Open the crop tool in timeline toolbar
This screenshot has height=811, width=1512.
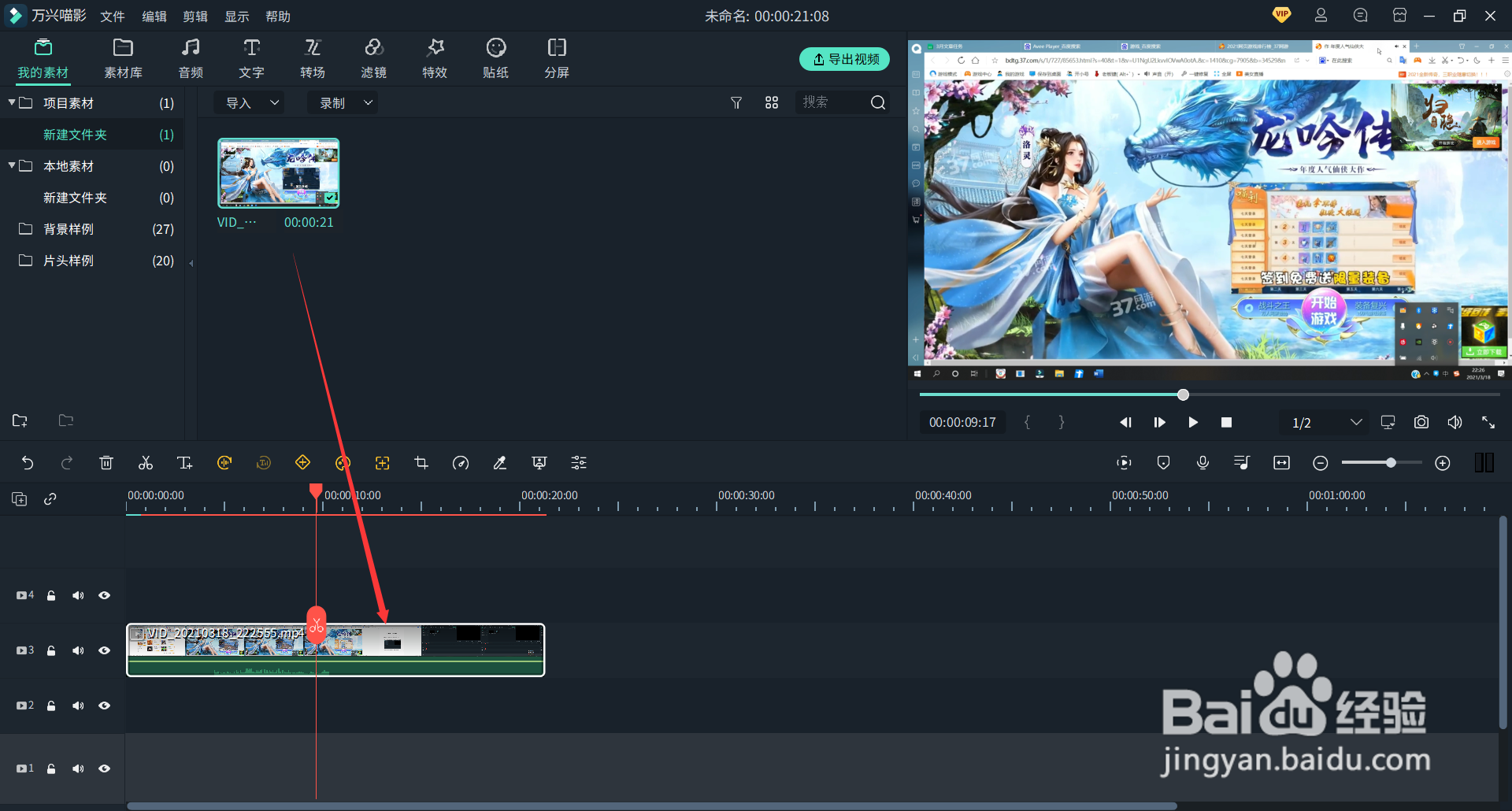421,463
